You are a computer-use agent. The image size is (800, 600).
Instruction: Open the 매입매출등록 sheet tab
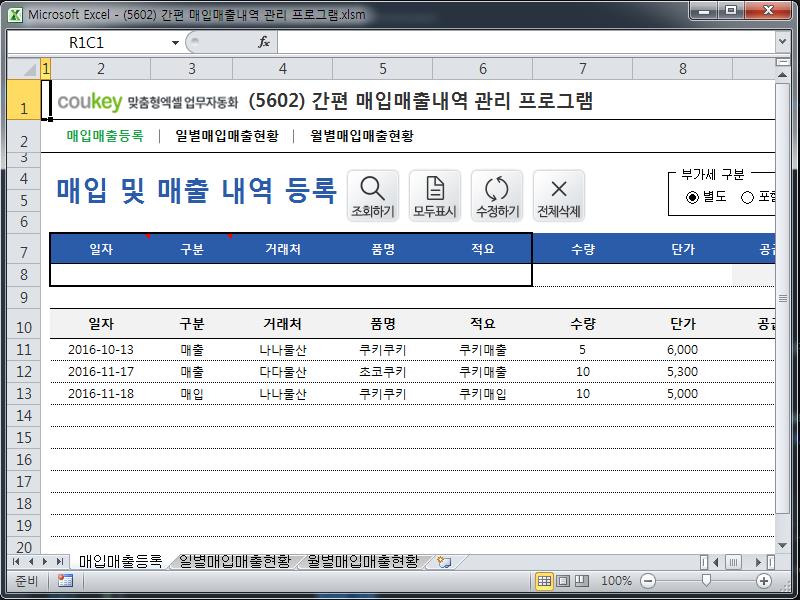(x=120, y=562)
